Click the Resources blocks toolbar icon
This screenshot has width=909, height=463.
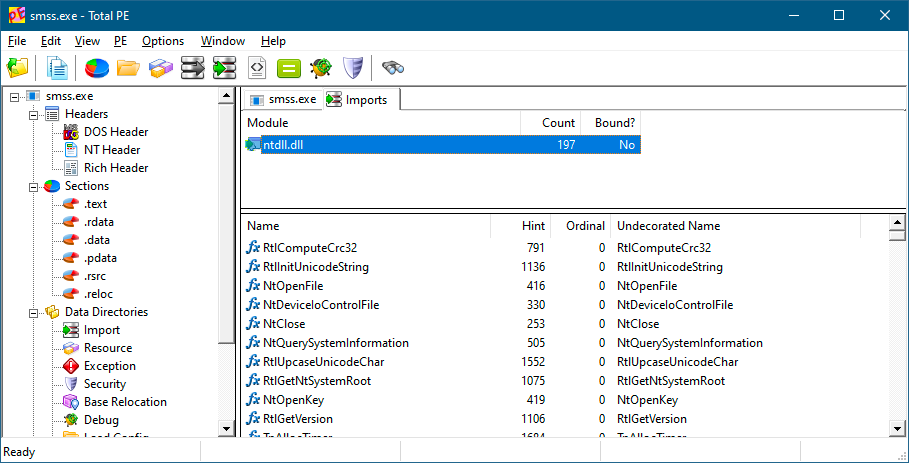160,68
